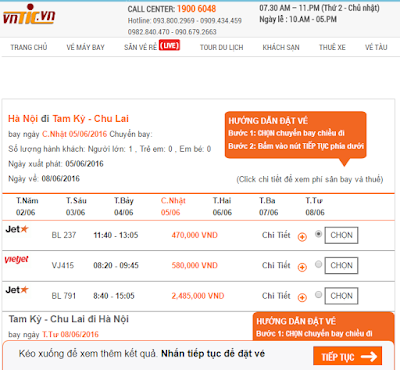Open Chi Tiết for the 470,000 VND flight
Screen dimensions: 400x370
(276, 235)
